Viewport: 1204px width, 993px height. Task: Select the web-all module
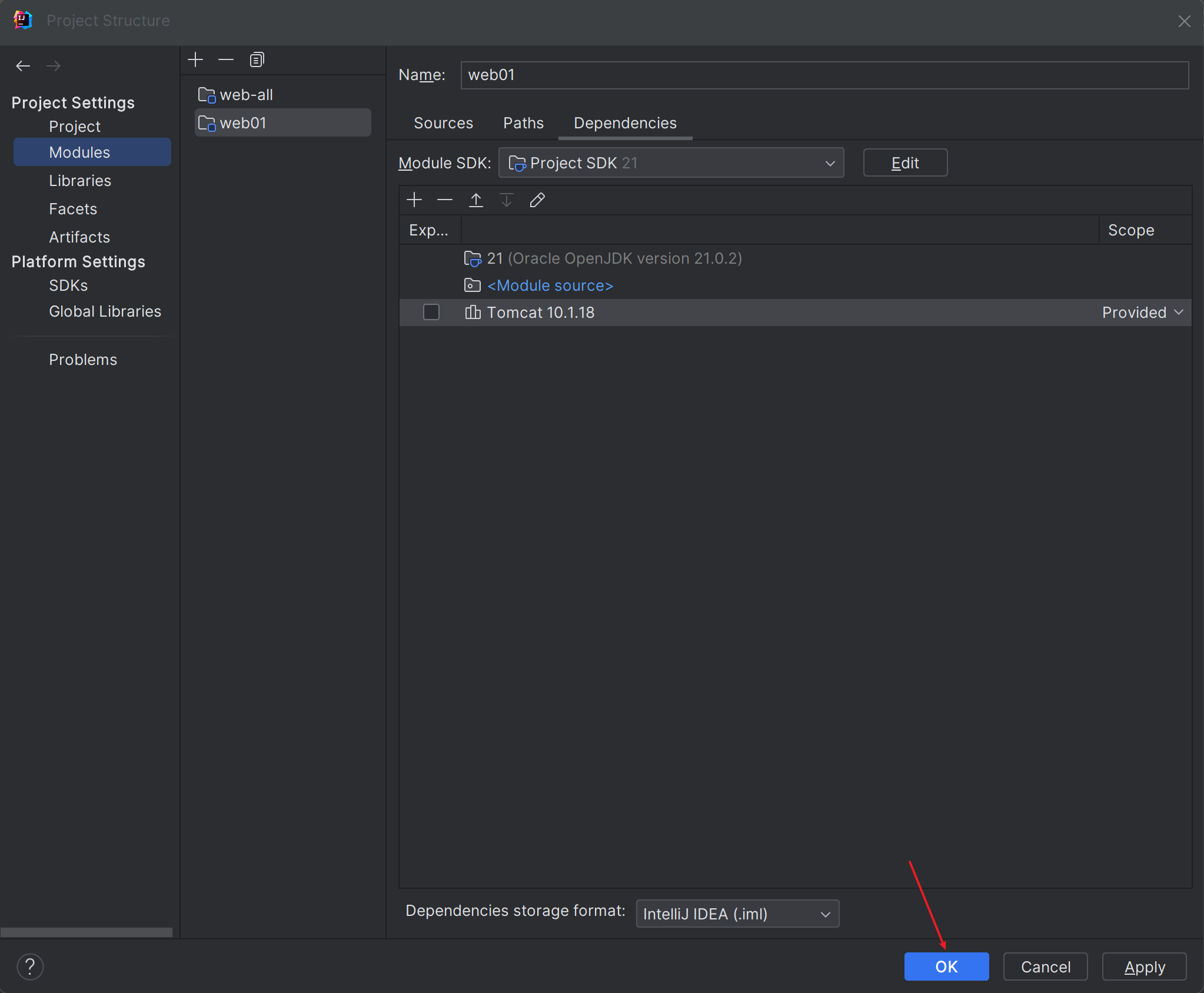tap(246, 95)
